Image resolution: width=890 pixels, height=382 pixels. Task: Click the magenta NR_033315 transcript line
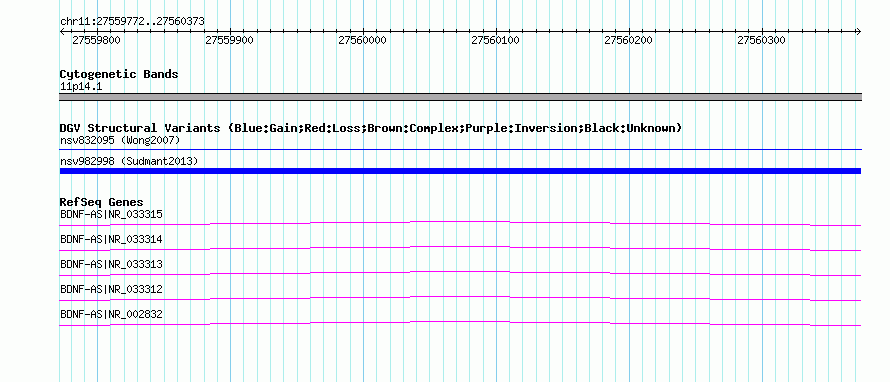tap(460, 221)
